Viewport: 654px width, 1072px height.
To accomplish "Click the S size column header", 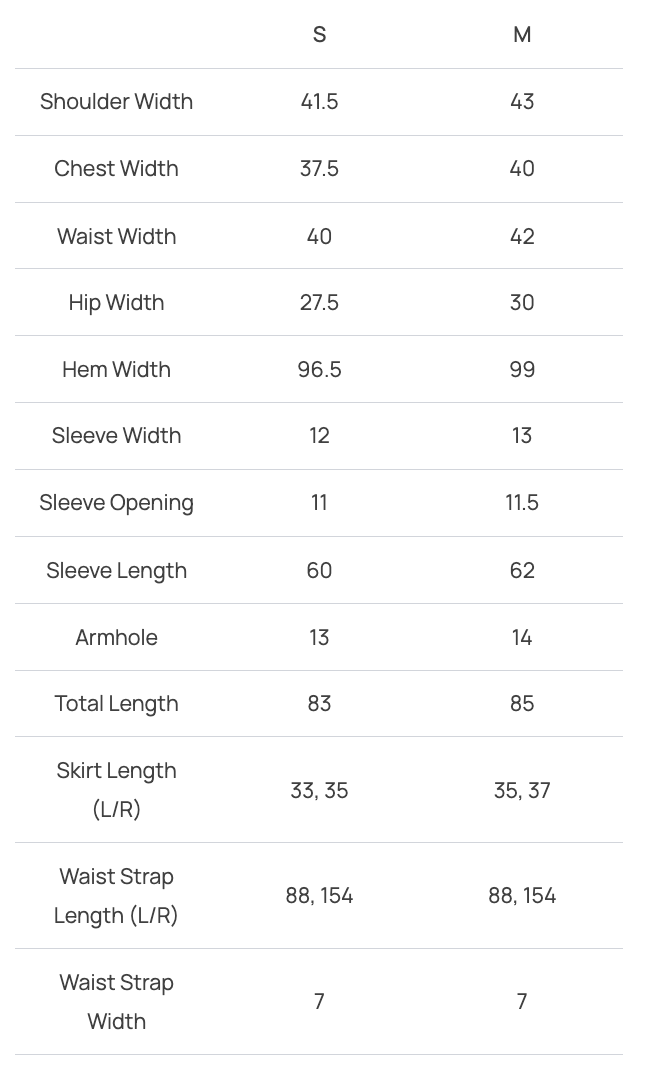I will 319,35.
